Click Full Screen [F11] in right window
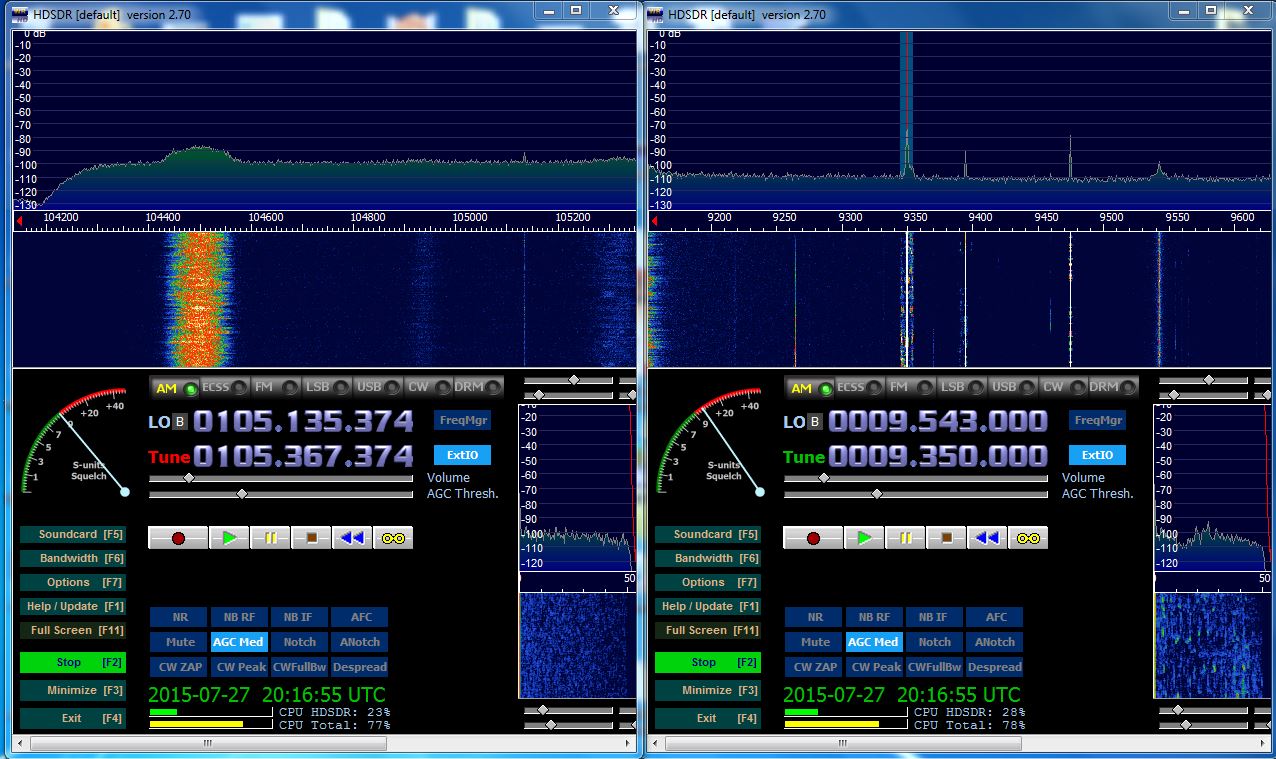Image resolution: width=1276 pixels, height=759 pixels. point(708,630)
